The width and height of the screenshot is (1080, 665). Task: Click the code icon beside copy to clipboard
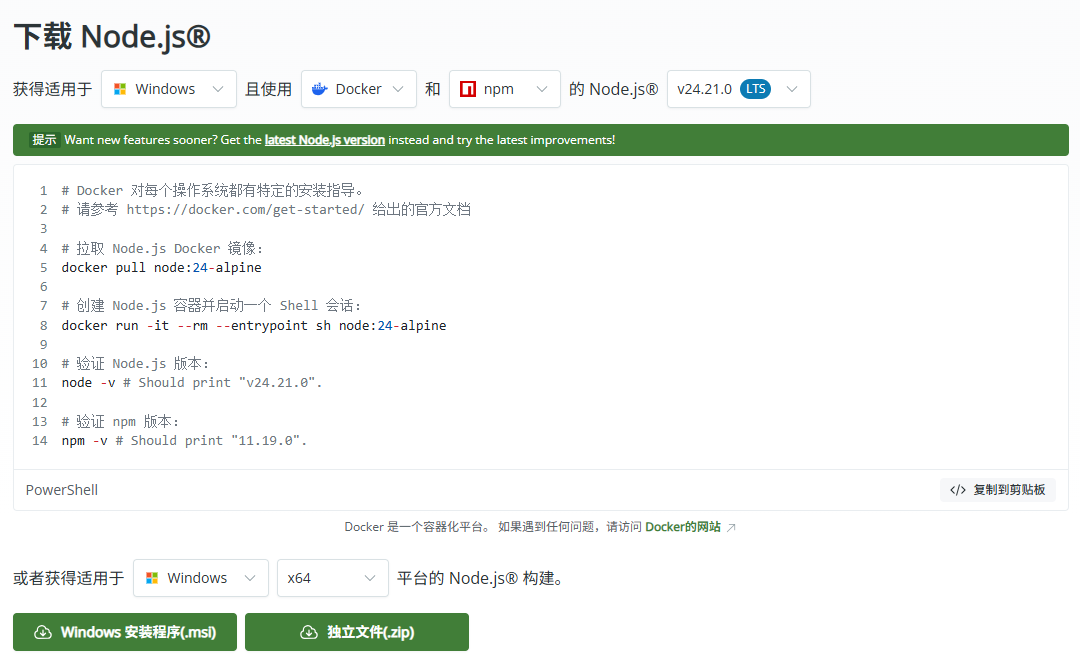[x=957, y=490]
